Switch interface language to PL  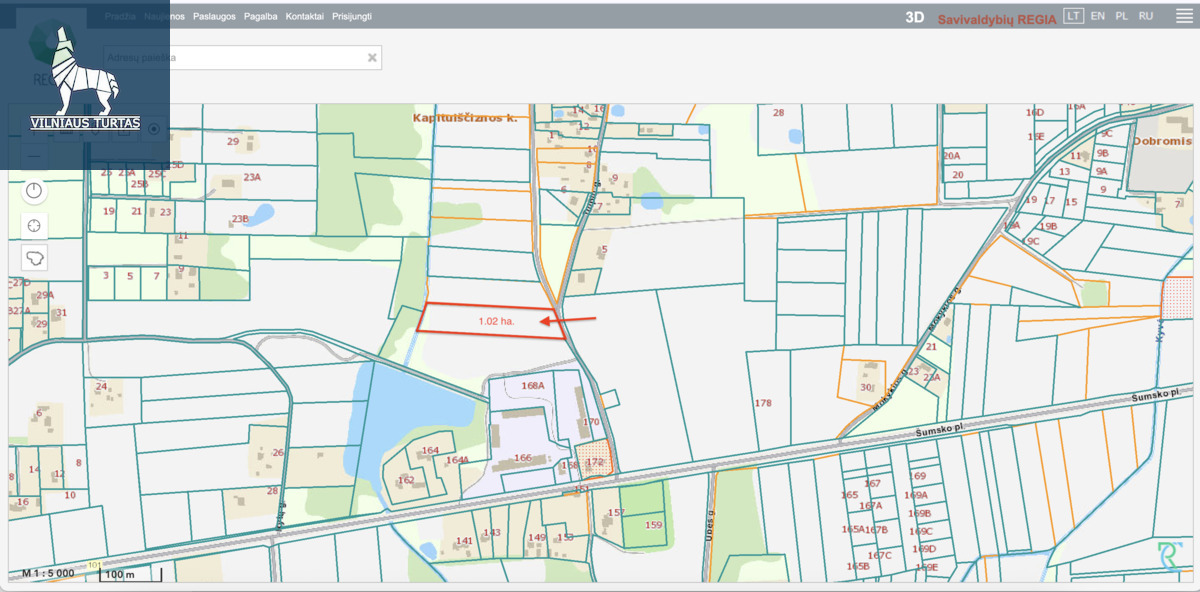click(x=1122, y=16)
